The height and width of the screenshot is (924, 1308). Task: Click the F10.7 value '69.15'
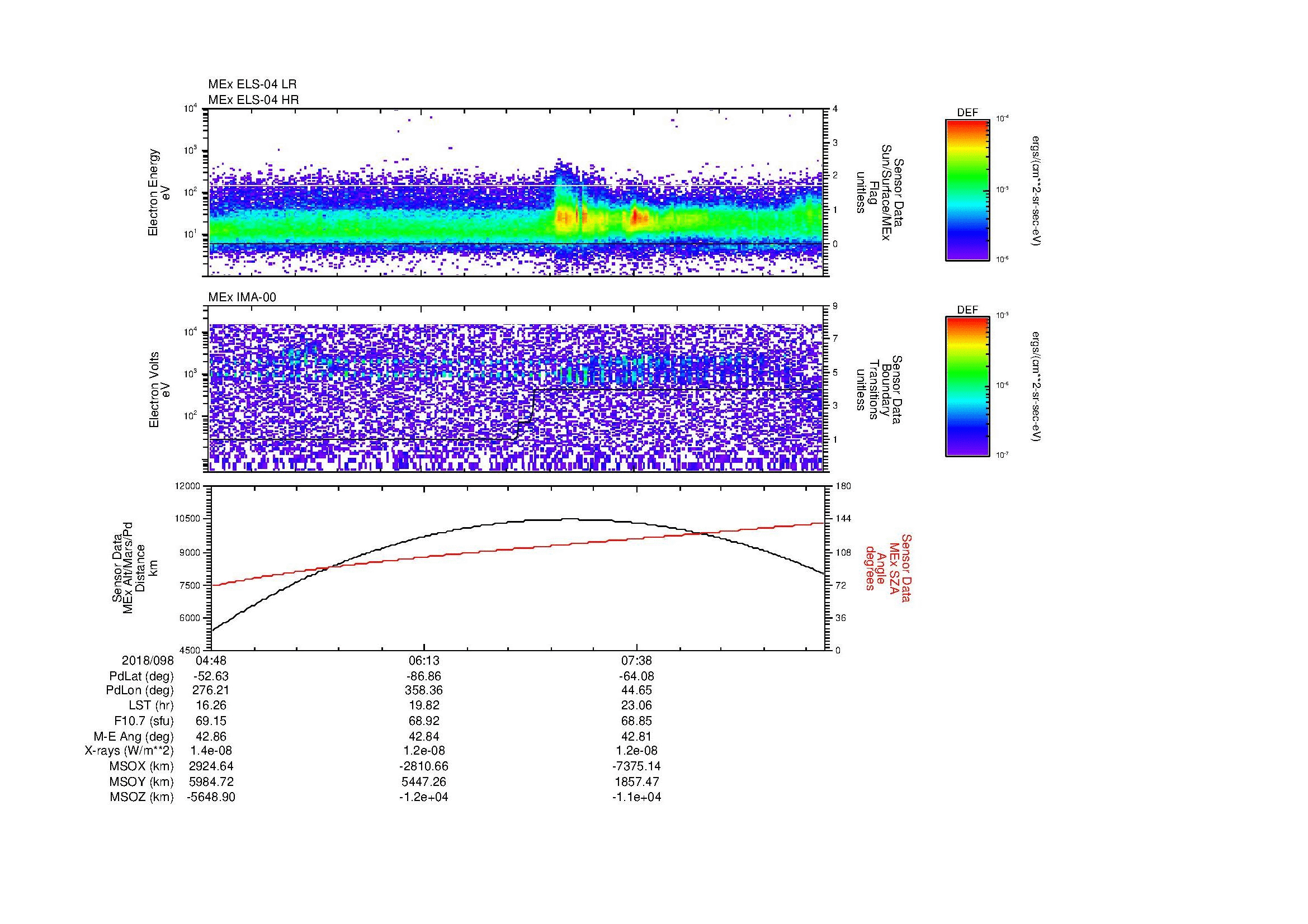(211, 721)
